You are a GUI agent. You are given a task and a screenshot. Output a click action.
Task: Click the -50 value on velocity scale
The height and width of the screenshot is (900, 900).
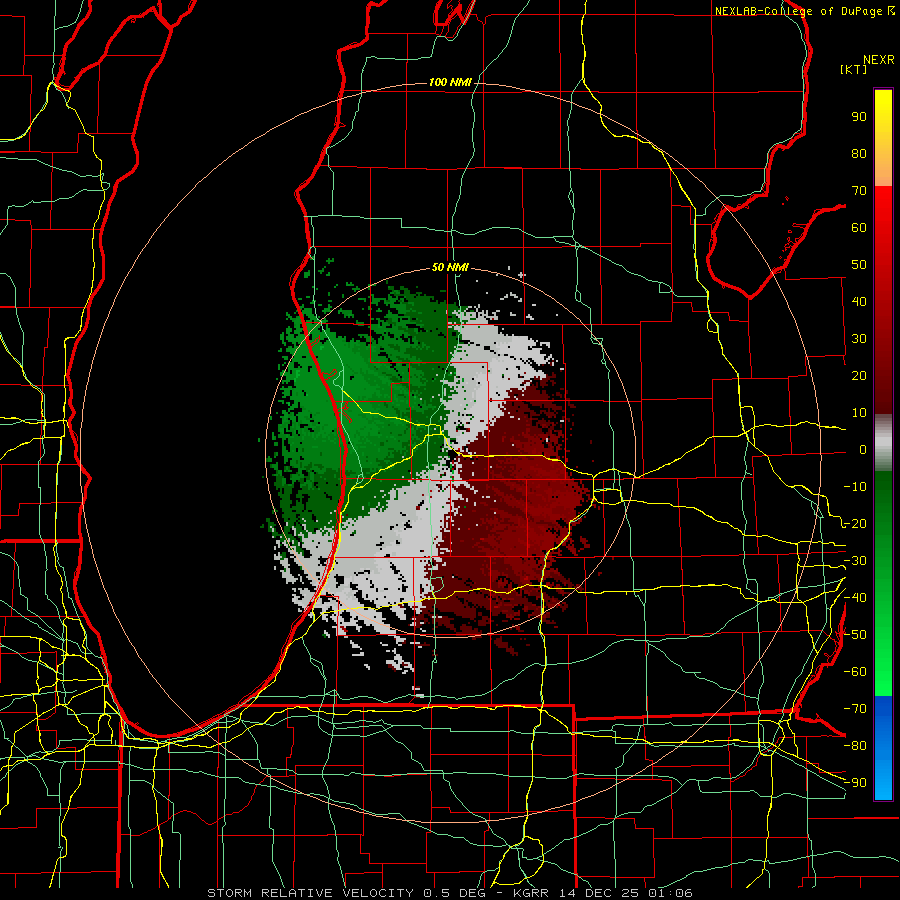[855, 635]
